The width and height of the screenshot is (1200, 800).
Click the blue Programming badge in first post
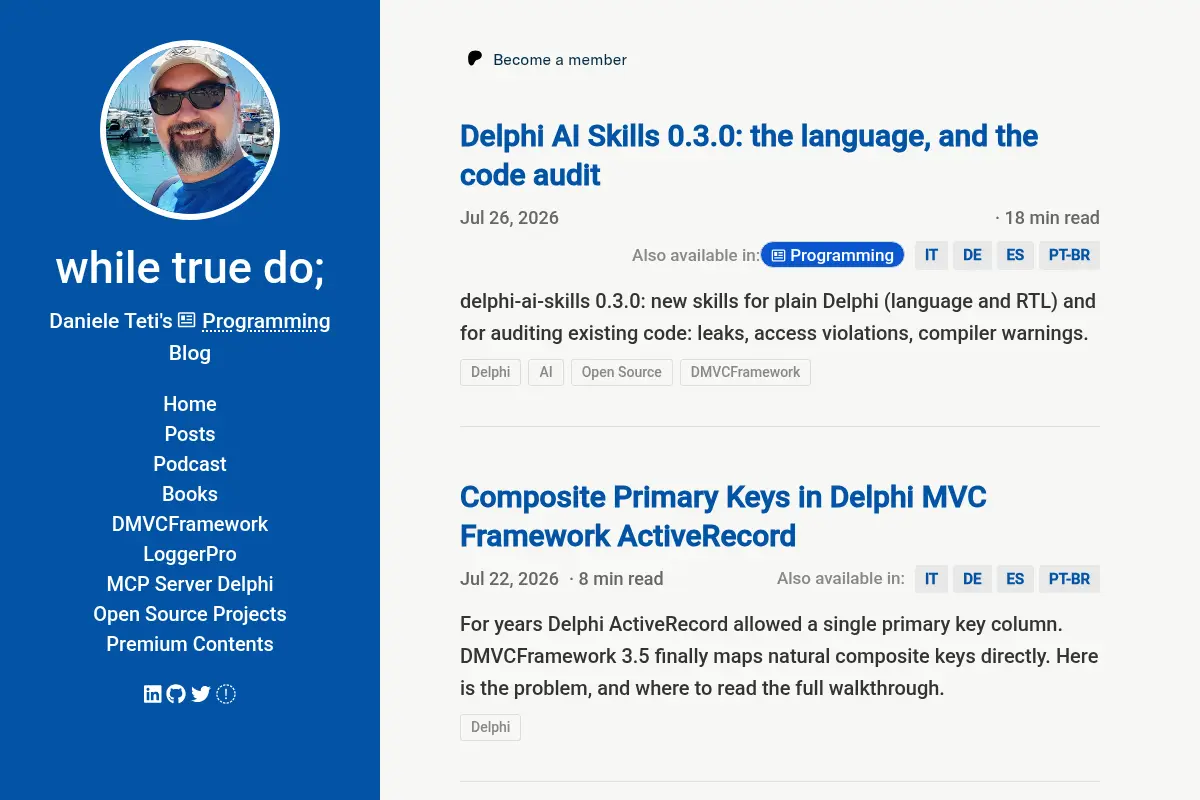(x=832, y=255)
